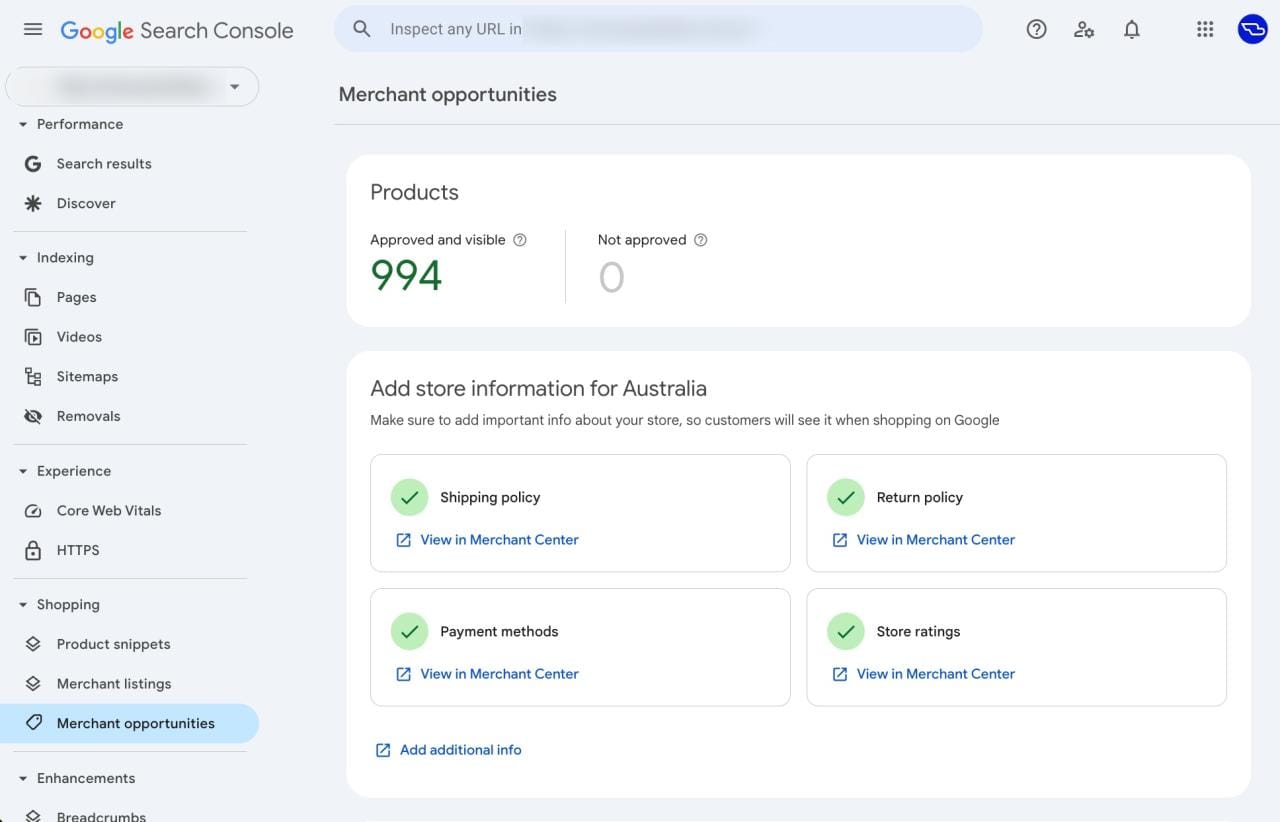The image size is (1280, 822).
Task: Click the search magnifier icon
Action: tap(362, 29)
